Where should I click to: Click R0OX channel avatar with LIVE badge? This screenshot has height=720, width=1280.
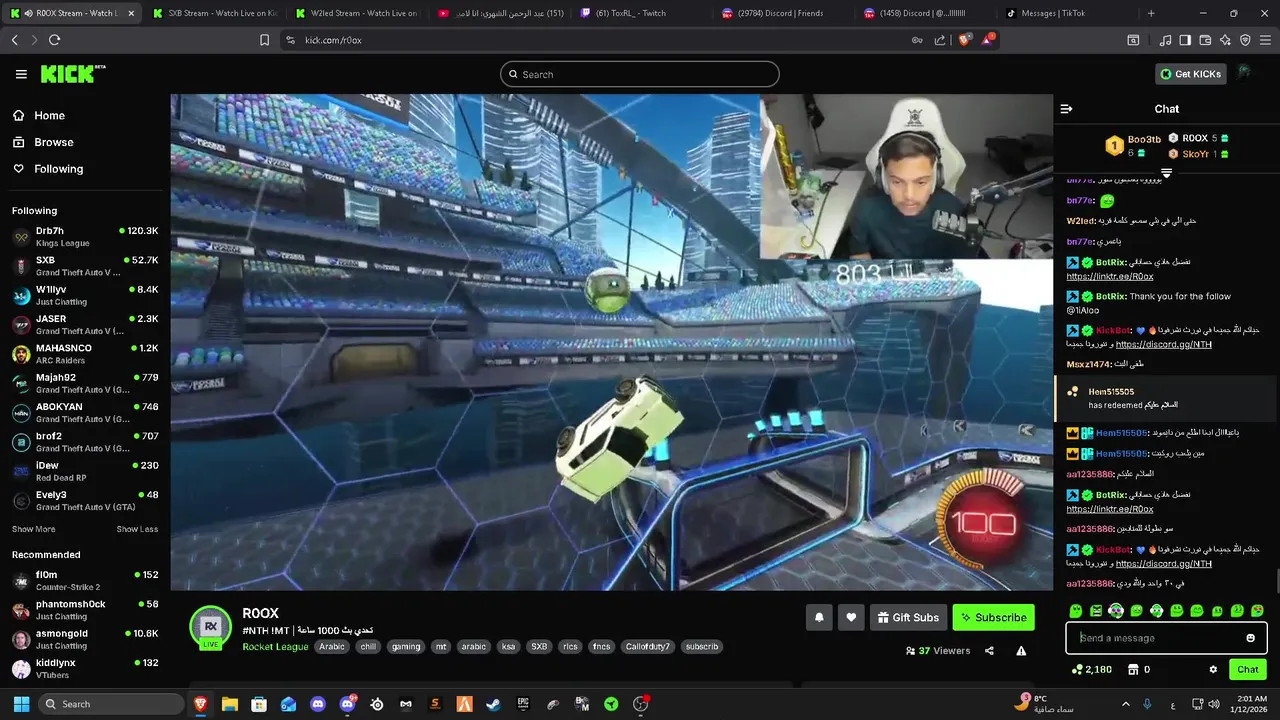tap(211, 627)
